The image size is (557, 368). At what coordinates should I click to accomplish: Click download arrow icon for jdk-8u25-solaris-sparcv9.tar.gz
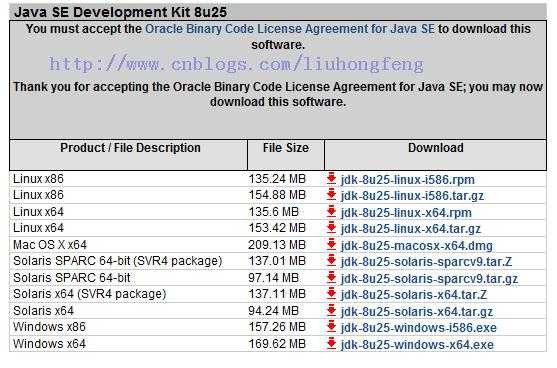click(x=331, y=278)
